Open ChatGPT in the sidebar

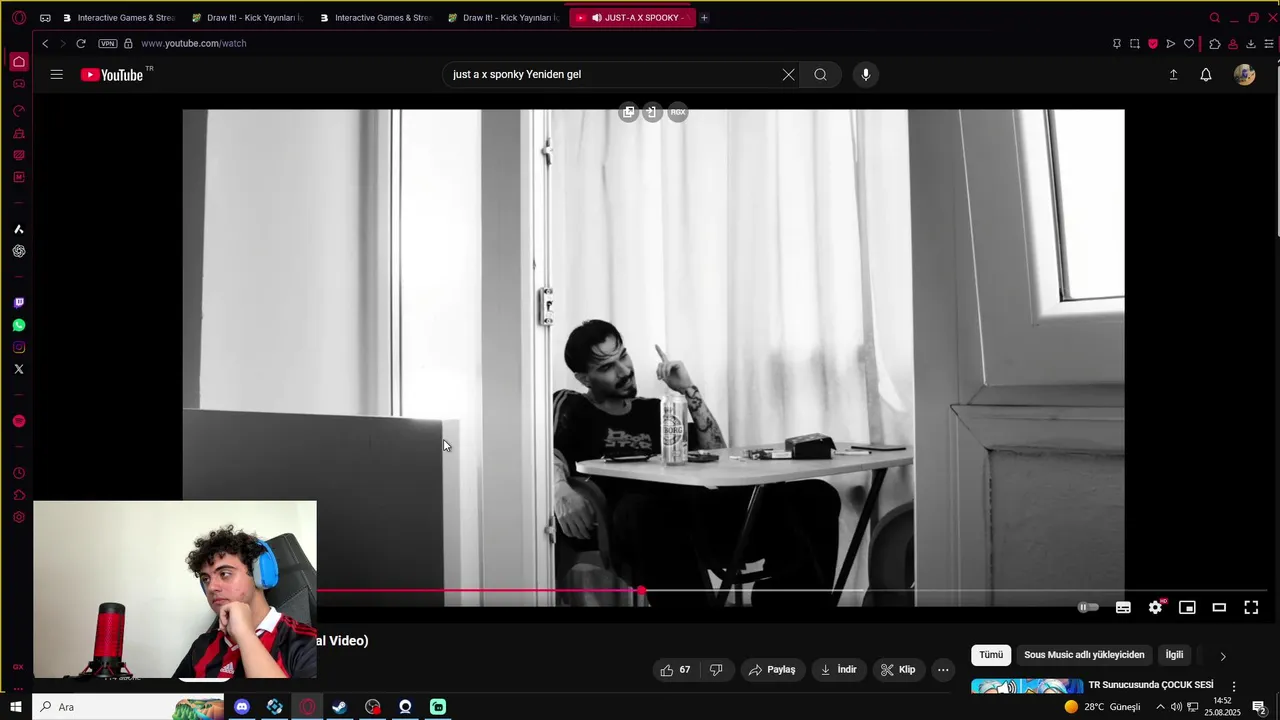coord(19,251)
